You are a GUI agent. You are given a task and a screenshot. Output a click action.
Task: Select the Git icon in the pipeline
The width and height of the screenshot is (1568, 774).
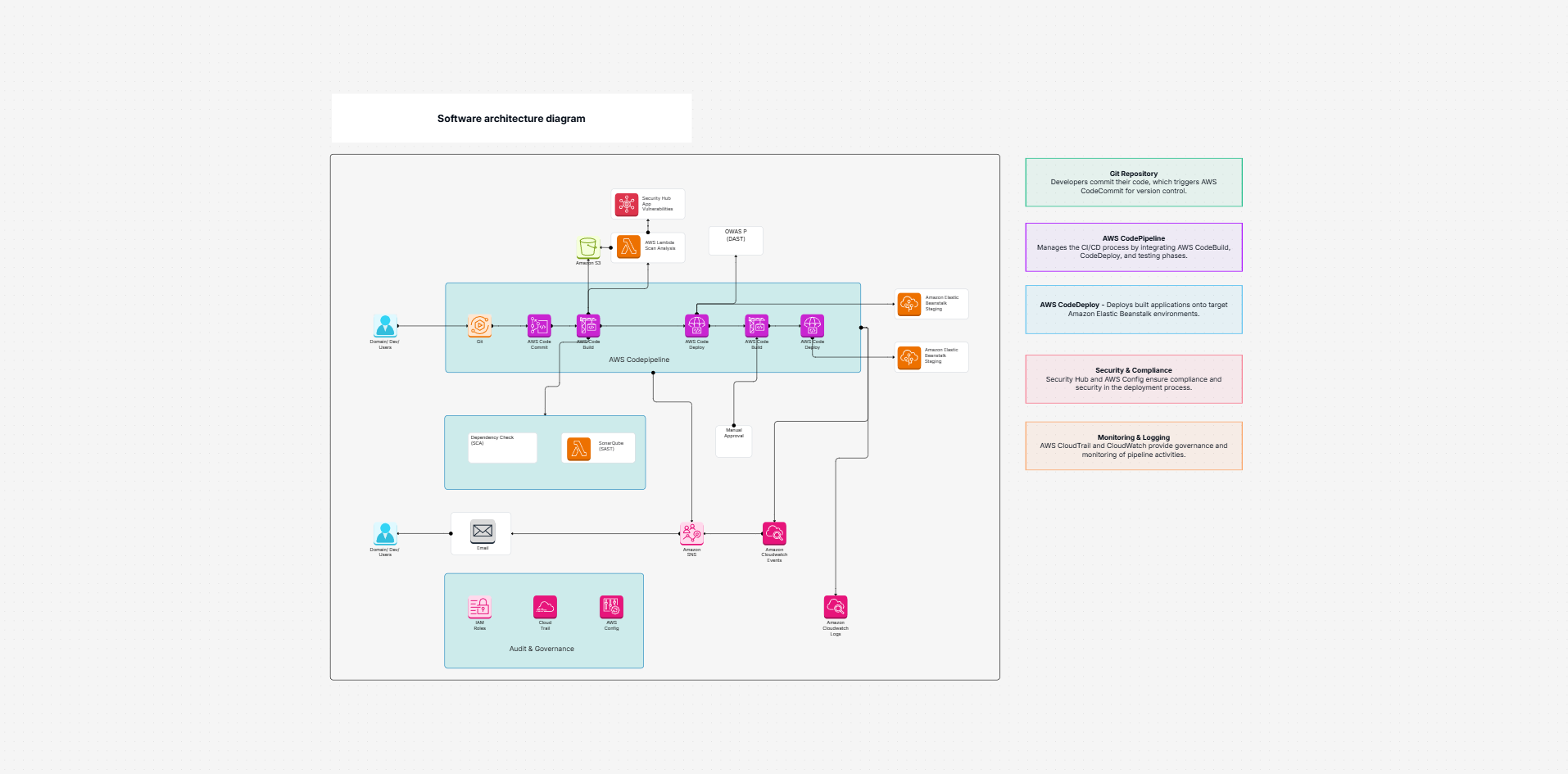click(479, 326)
